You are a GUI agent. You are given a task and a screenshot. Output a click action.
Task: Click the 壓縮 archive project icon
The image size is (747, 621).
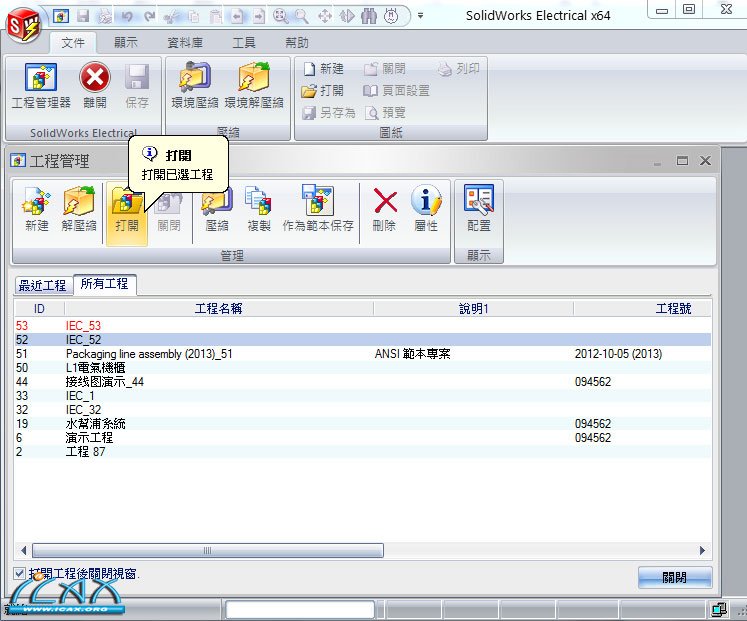click(217, 210)
